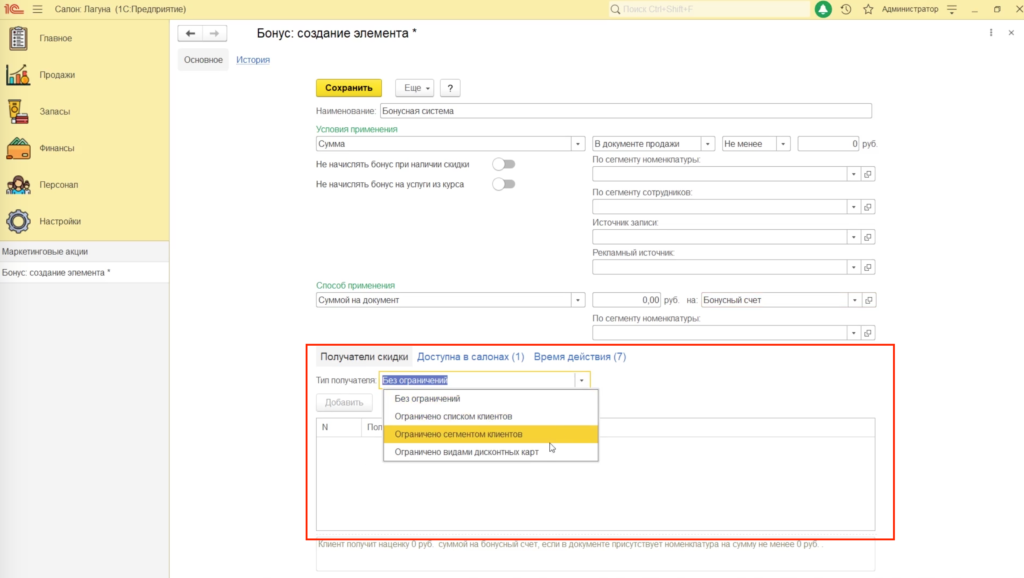Expand the Бонусный счет dropdown
Screen dimensions: 1024x578
coord(854,300)
